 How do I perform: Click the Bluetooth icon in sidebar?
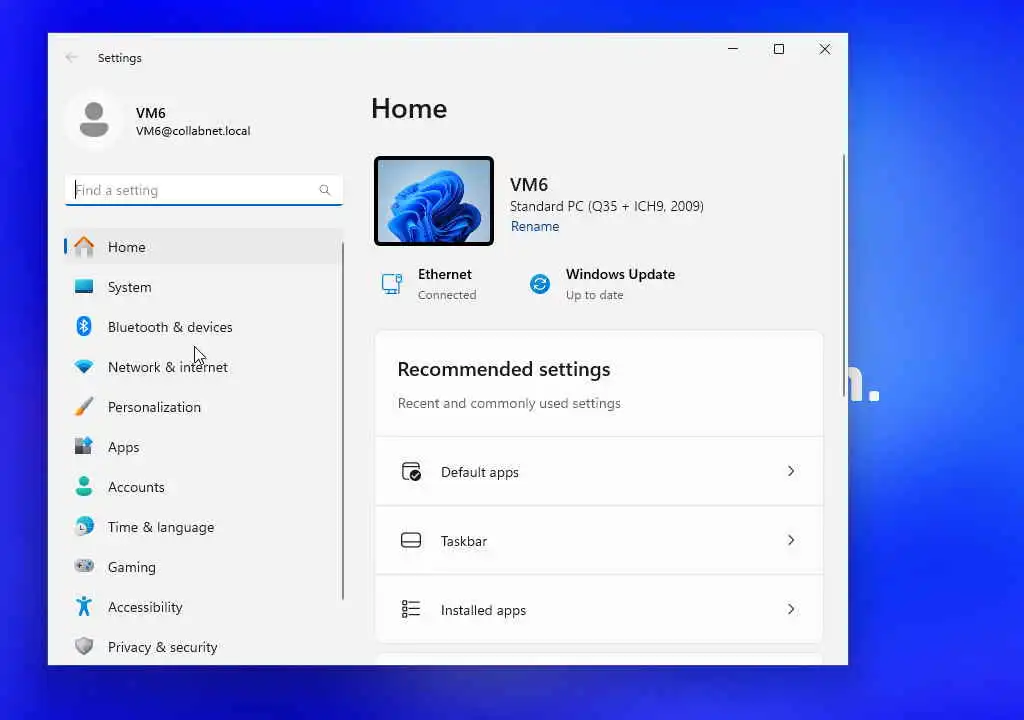tap(84, 327)
